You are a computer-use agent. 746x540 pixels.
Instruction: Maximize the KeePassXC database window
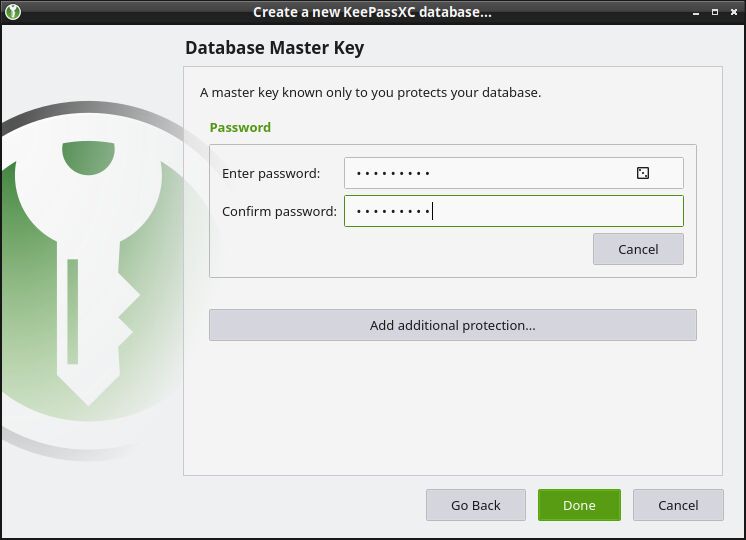[x=715, y=12]
